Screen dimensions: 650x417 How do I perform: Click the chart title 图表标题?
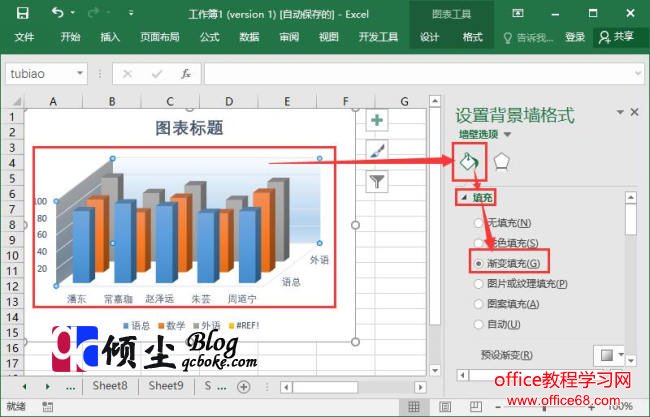coord(189,128)
